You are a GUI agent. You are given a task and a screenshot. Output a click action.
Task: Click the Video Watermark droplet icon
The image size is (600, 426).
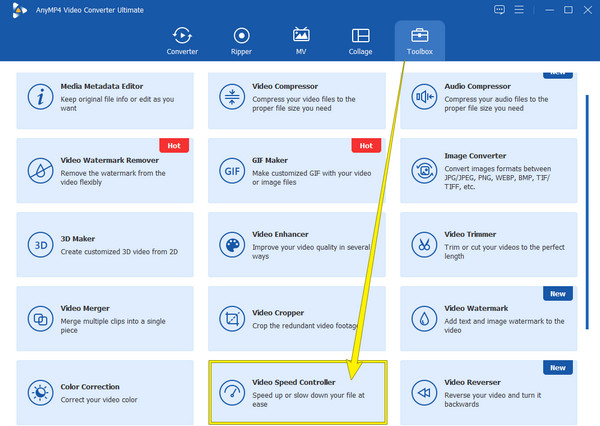(x=424, y=318)
